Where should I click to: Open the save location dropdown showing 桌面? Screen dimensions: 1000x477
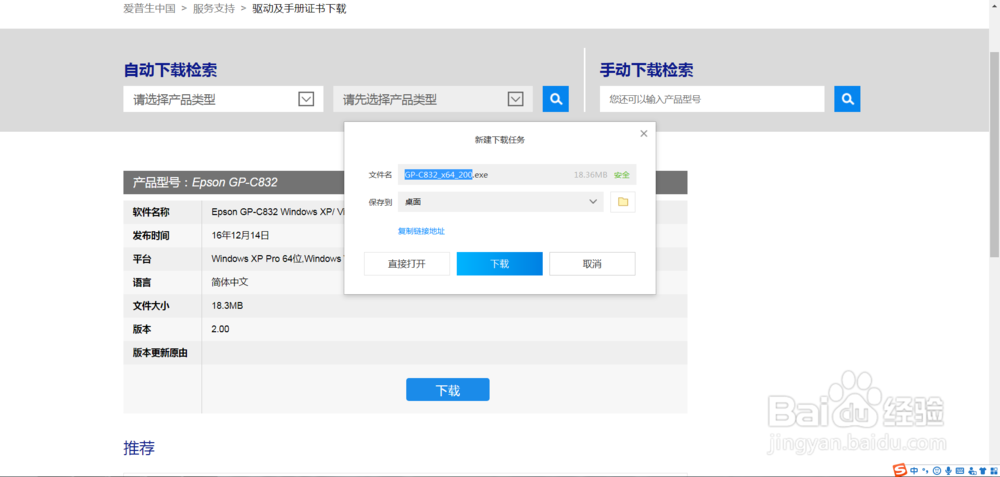501,202
